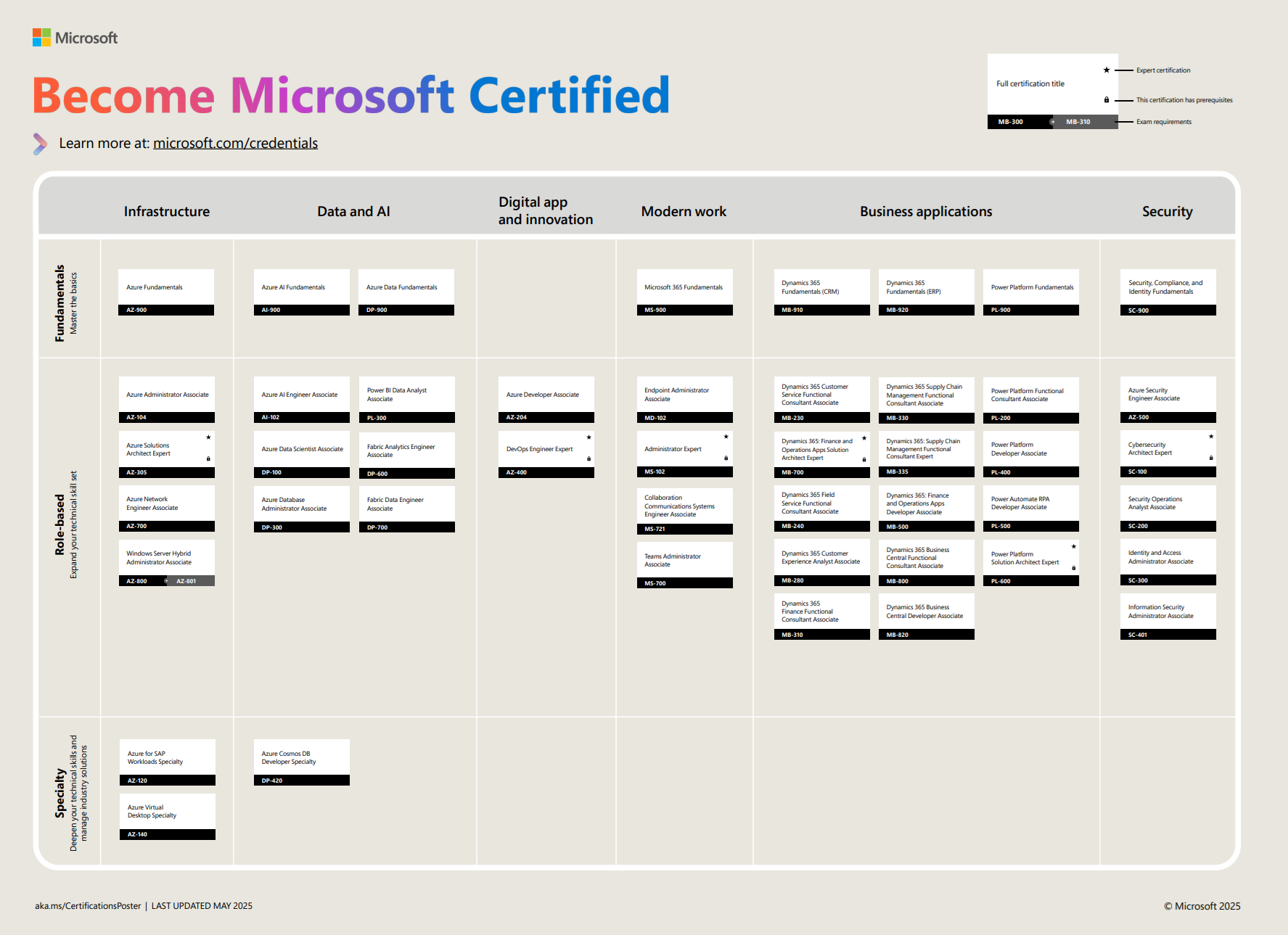Click the lock on Cybersecurity Architect Expert
This screenshot has height=935, width=1288.
(x=1210, y=458)
